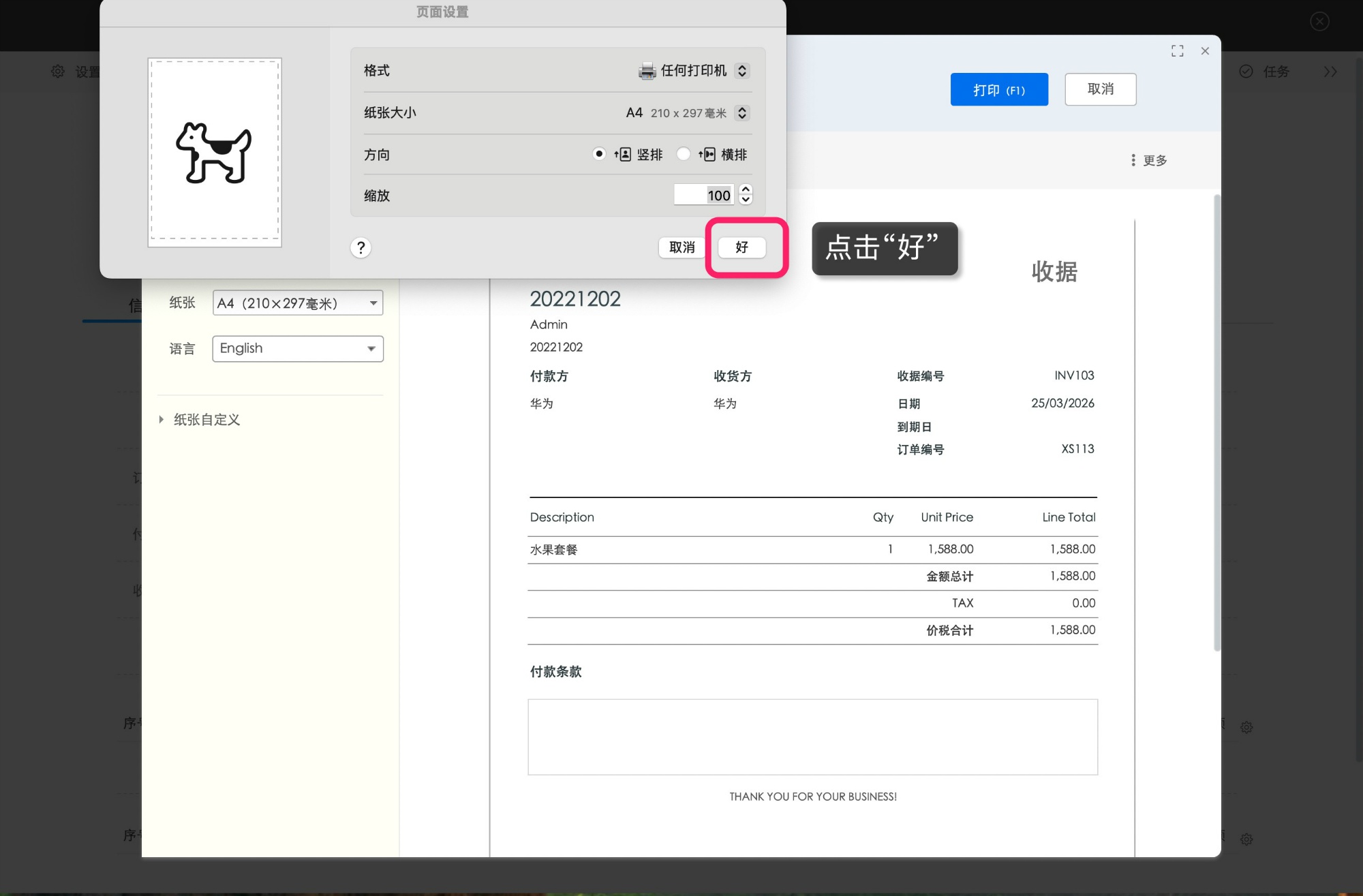The width and height of the screenshot is (1363, 896).
Task: Increase 缩放 with the stepper up arrow
Action: click(746, 190)
